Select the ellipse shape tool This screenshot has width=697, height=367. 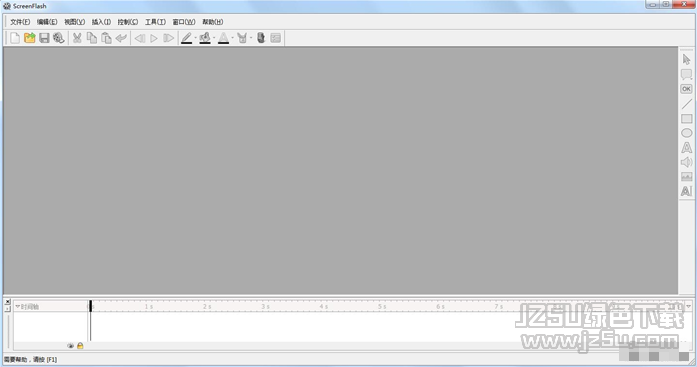coord(686,133)
